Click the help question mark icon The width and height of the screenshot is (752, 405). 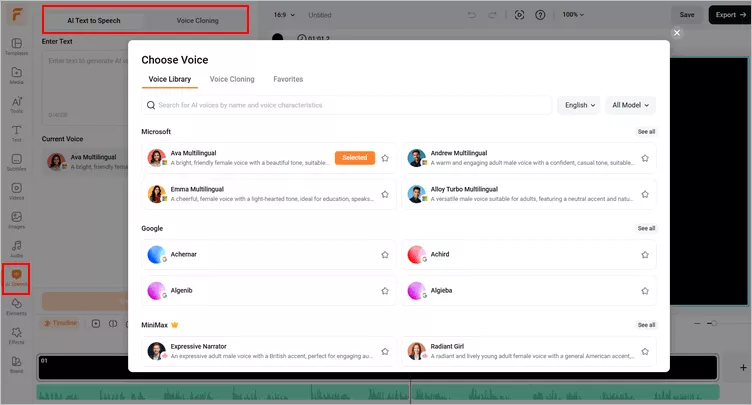click(x=541, y=15)
